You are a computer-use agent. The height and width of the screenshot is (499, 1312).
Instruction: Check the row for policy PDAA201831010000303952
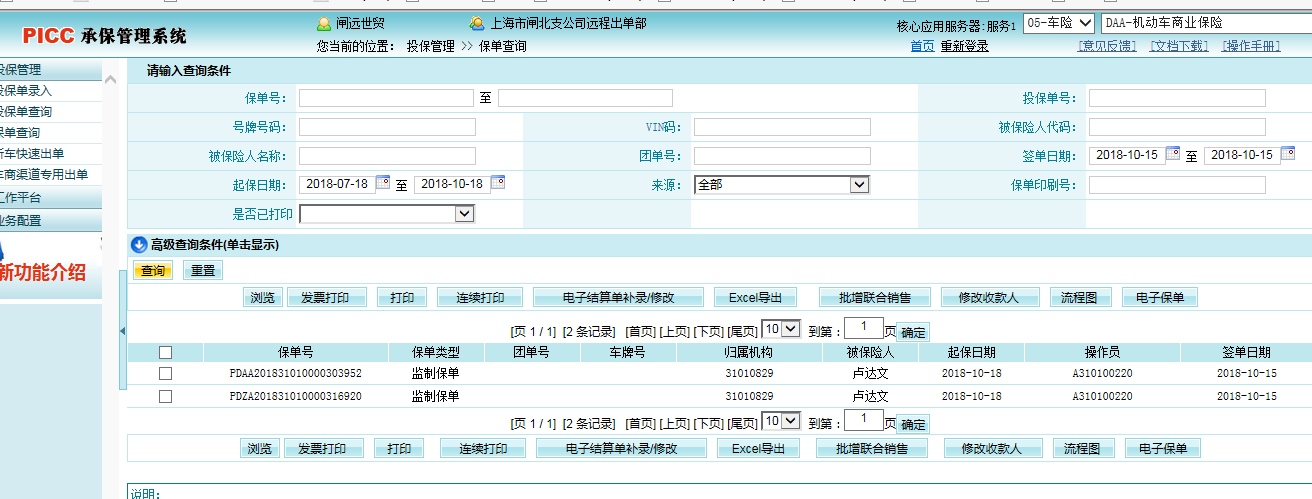pos(165,373)
